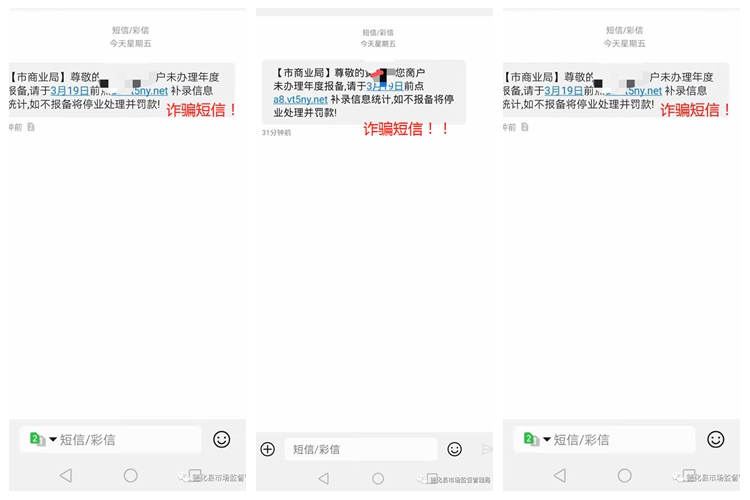Viewport: 750px width, 500px height.
Task: Open SIM selector arrow in left phone screenshot
Action: 53,439
